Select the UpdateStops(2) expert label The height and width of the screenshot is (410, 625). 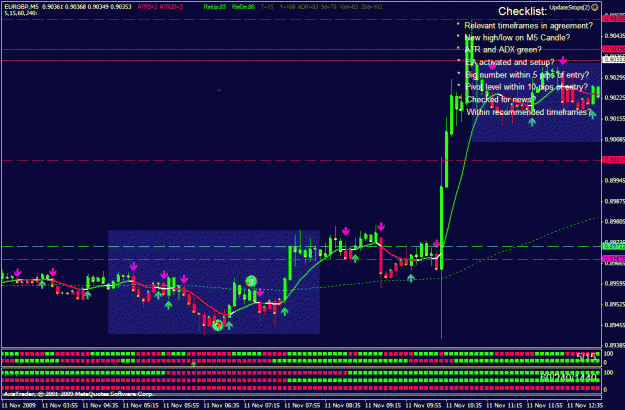[569, 7]
